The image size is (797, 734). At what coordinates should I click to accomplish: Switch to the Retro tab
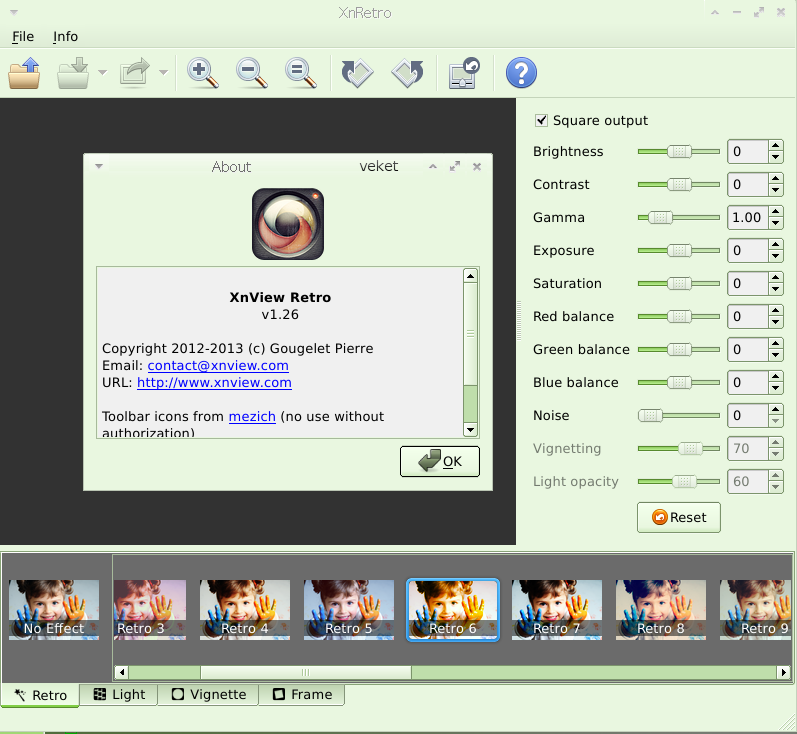point(40,695)
